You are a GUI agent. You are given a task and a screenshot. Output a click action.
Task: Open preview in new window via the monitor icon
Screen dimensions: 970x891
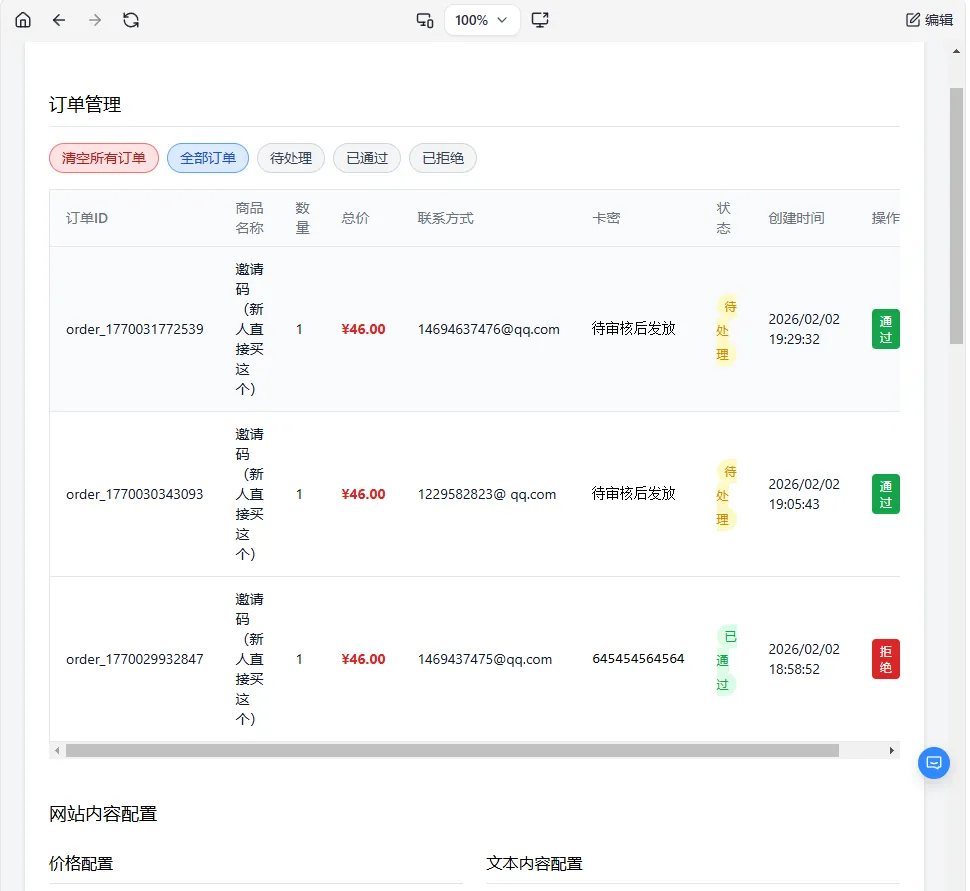(x=540, y=19)
